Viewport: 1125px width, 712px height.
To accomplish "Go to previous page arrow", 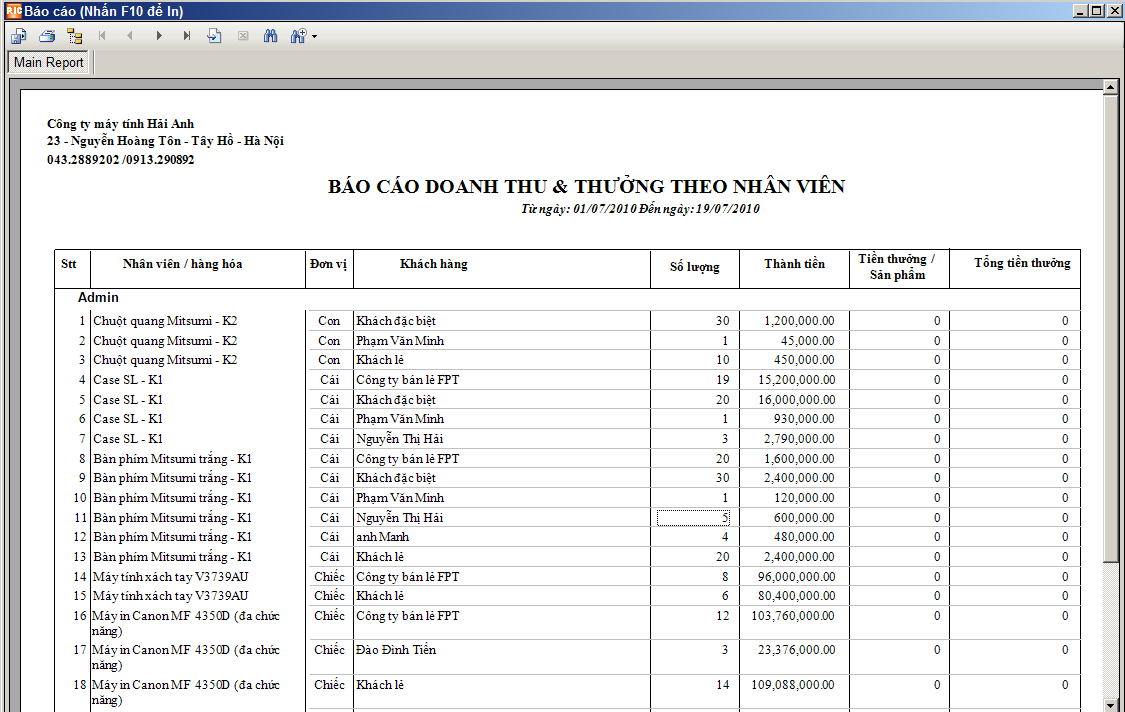I will [130, 36].
